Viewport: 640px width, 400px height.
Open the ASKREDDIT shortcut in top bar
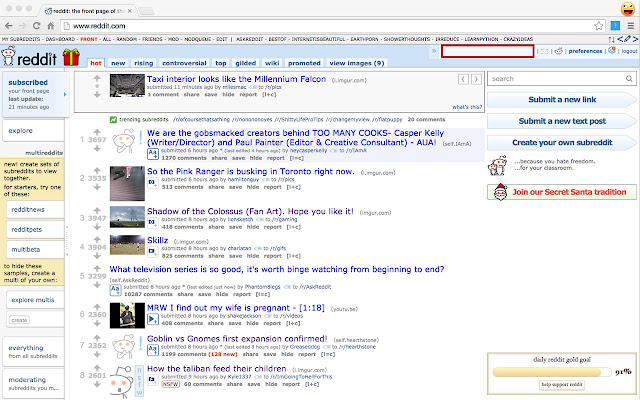click(249, 39)
